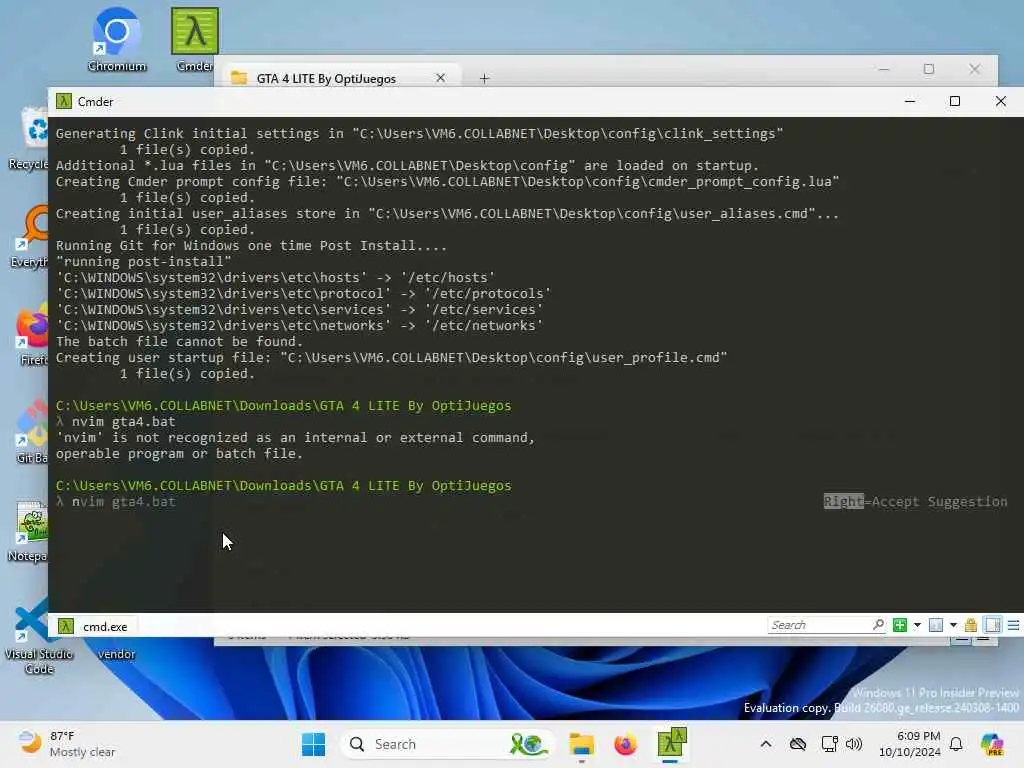The width and height of the screenshot is (1024, 768).
Task: Switch to Cmder on the taskbar
Action: 671,744
